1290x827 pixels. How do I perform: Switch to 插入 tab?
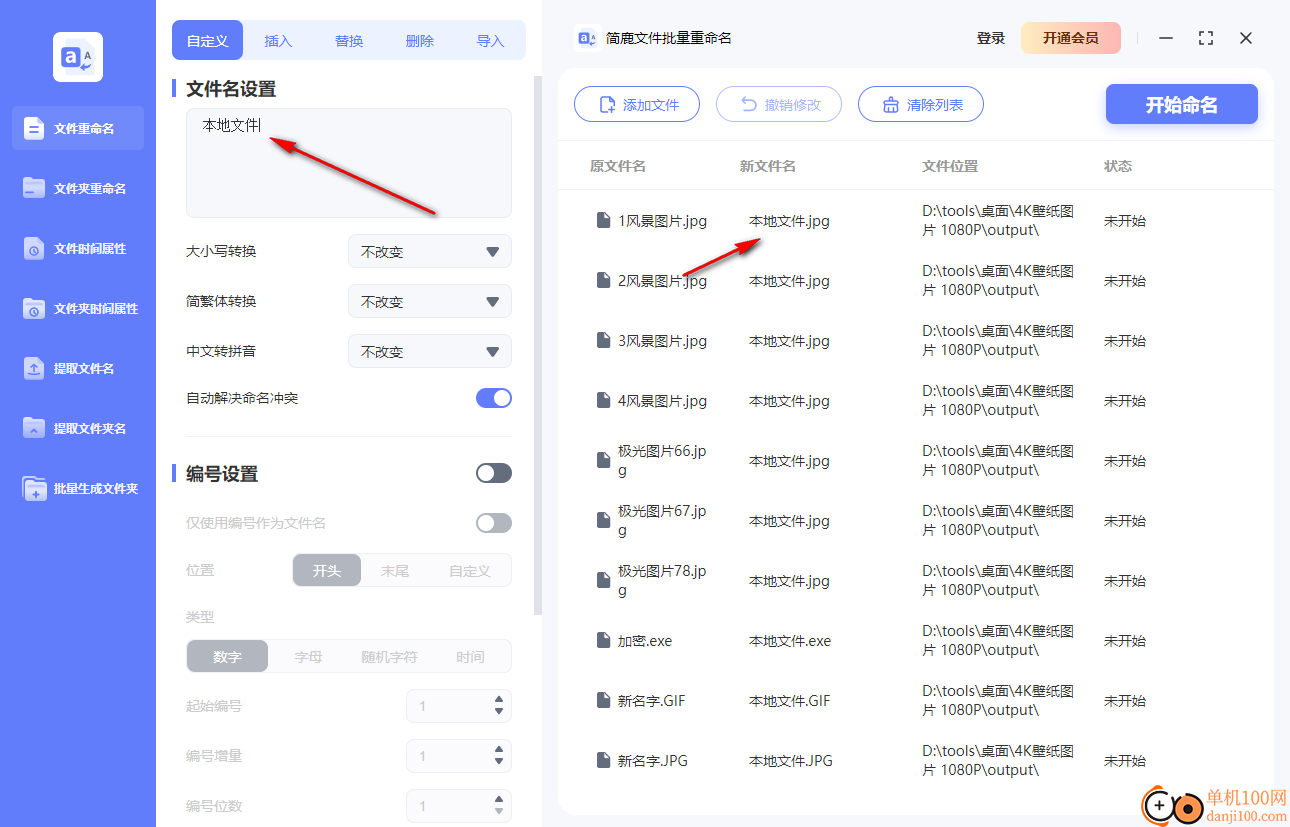click(x=278, y=41)
